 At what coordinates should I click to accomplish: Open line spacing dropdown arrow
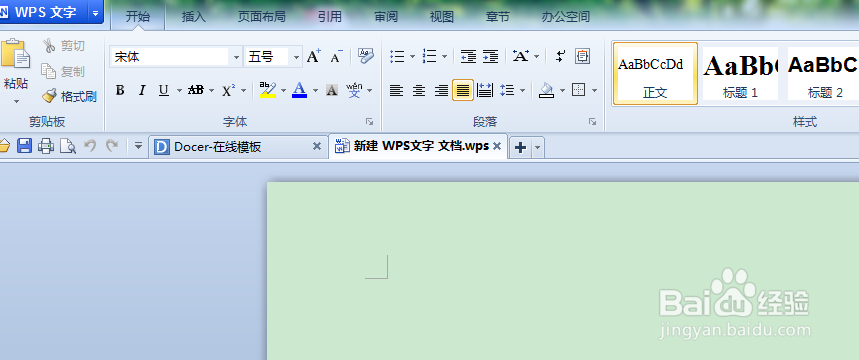coord(522,91)
